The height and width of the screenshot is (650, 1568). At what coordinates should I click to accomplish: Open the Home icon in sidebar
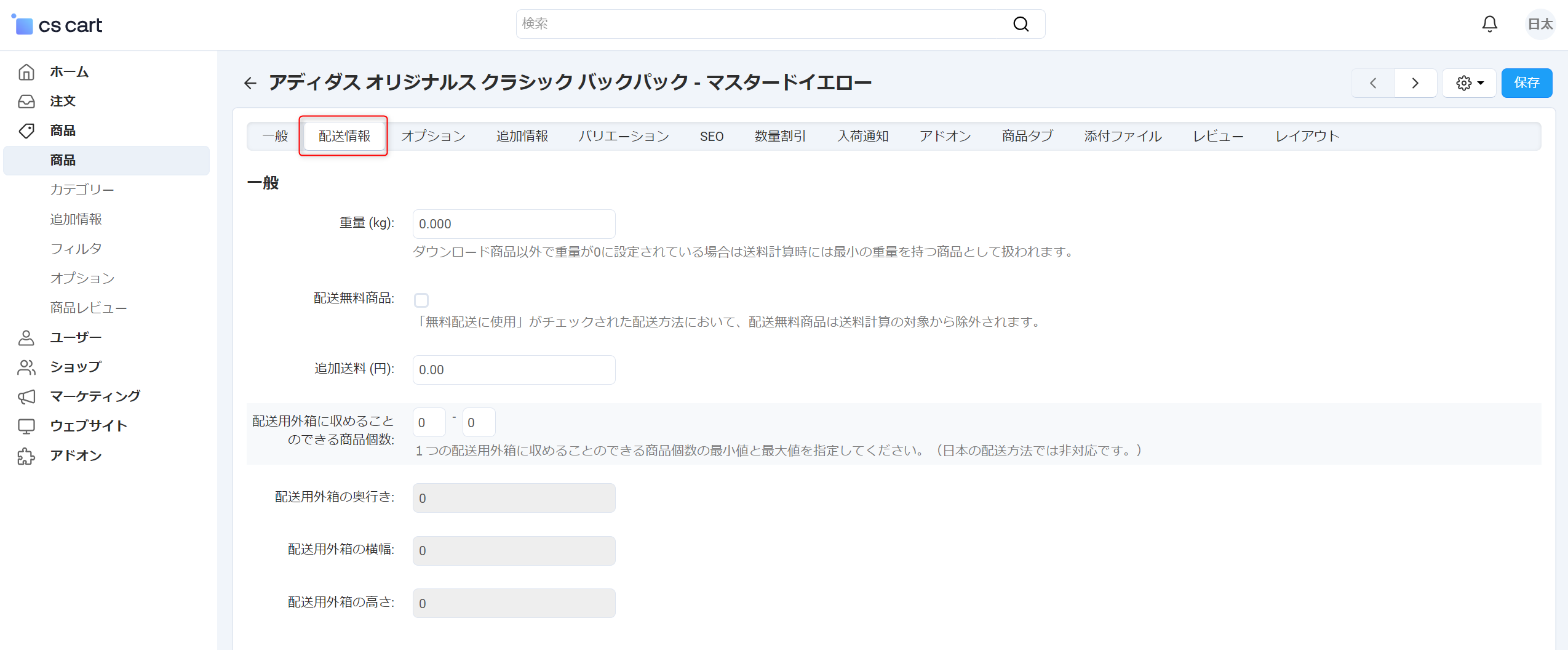(x=26, y=72)
